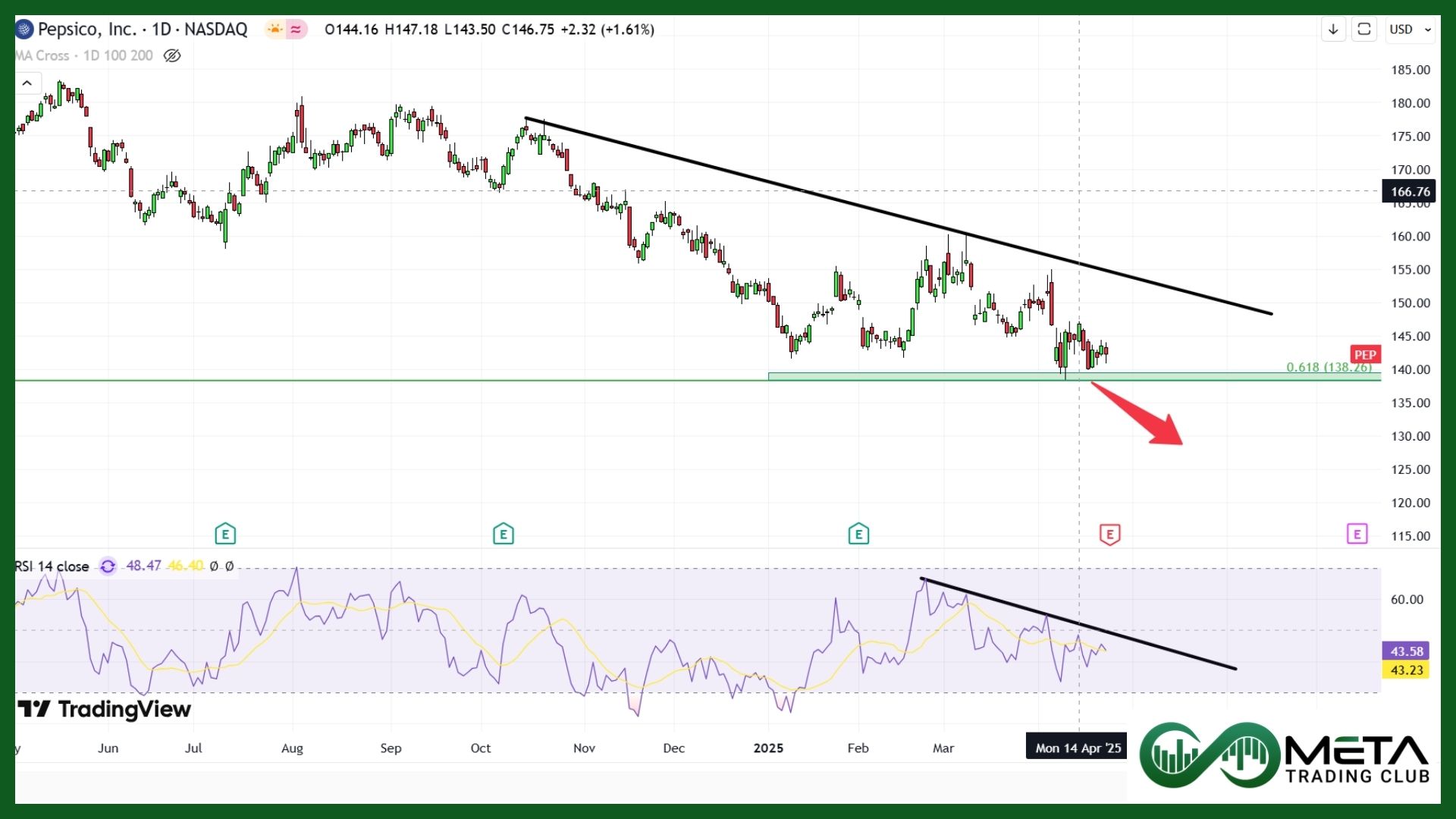The image size is (1456, 819).
Task: Click the 60.00 level on RSI axis
Action: [1407, 599]
